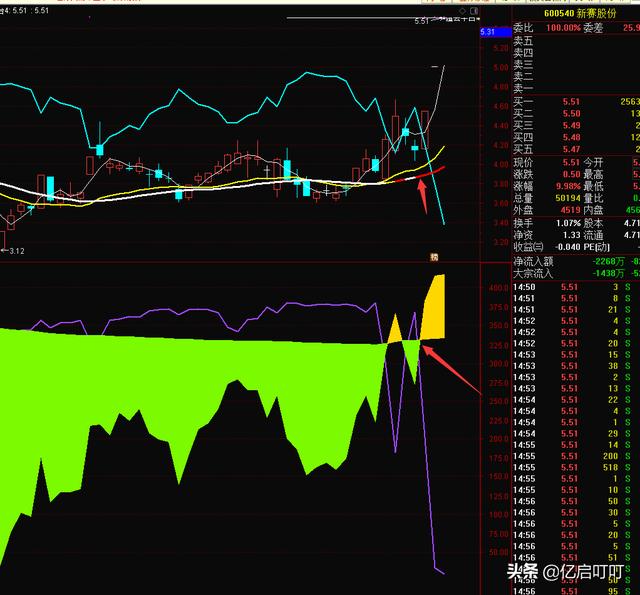Select the 14:53 tick with volume 38
The width and height of the screenshot is (640, 595).
coord(576,366)
